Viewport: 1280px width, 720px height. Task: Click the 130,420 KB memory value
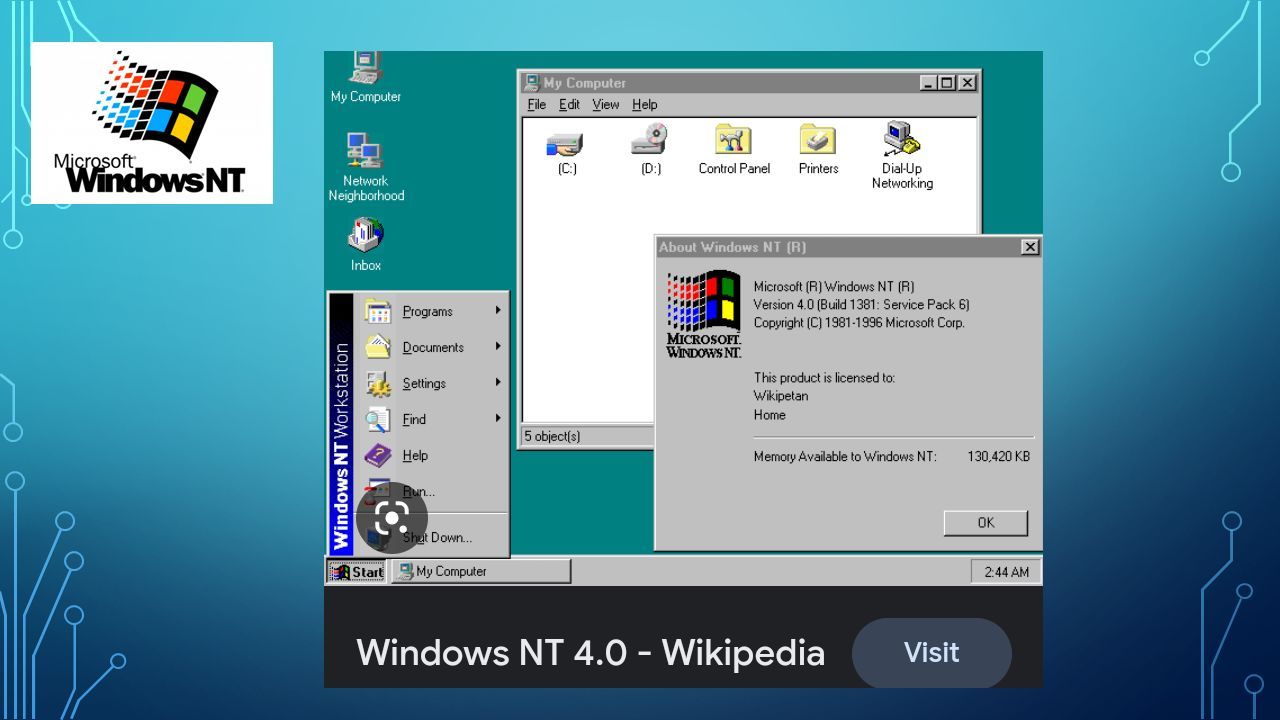tap(998, 457)
